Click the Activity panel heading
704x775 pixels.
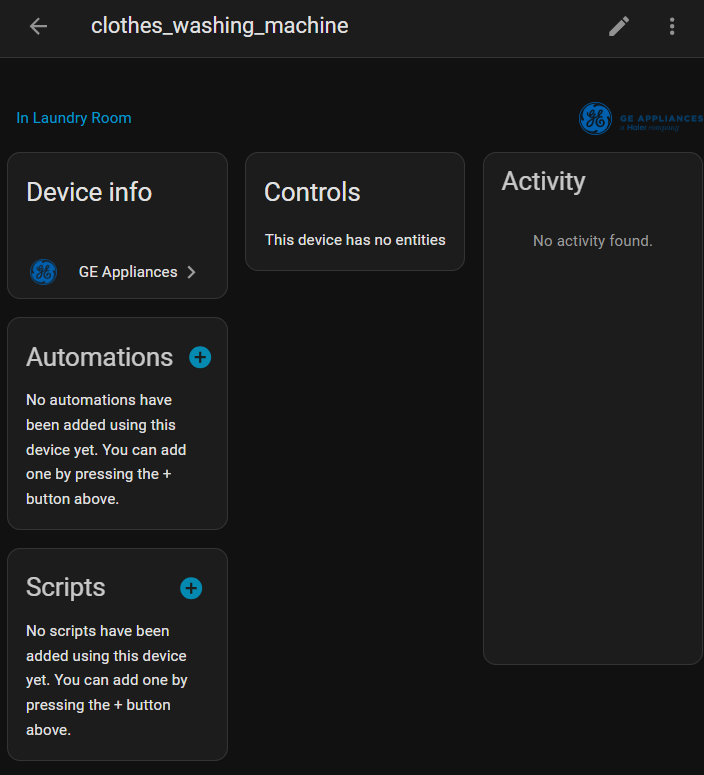(543, 181)
